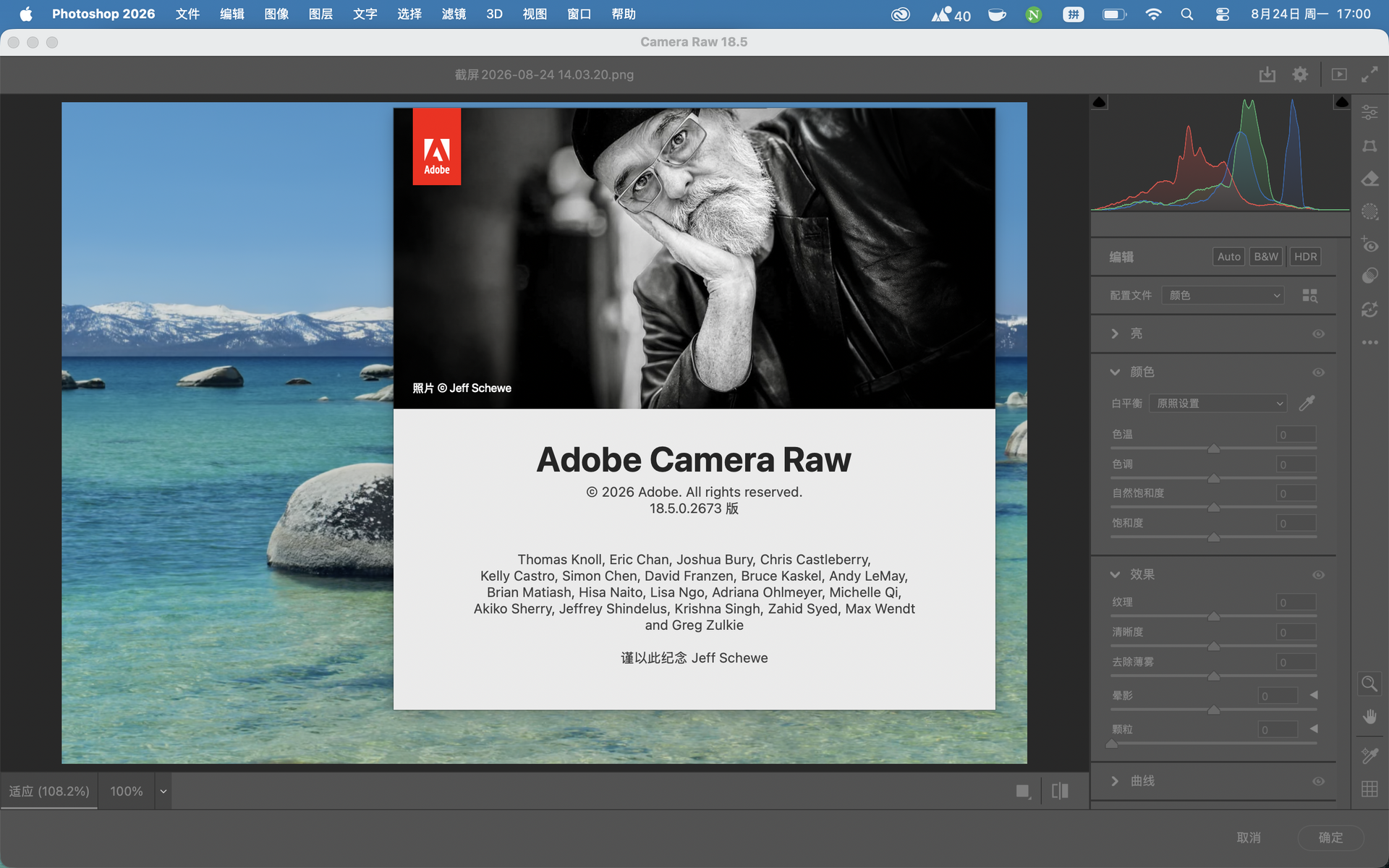Toggle visibility eye for 曲线 section
Image resolution: width=1389 pixels, height=868 pixels.
tap(1318, 781)
